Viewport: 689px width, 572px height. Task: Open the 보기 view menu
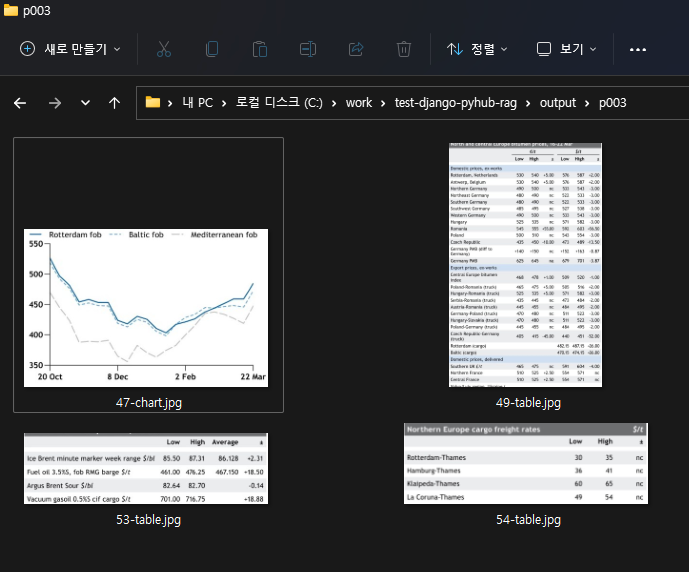[x=567, y=49]
